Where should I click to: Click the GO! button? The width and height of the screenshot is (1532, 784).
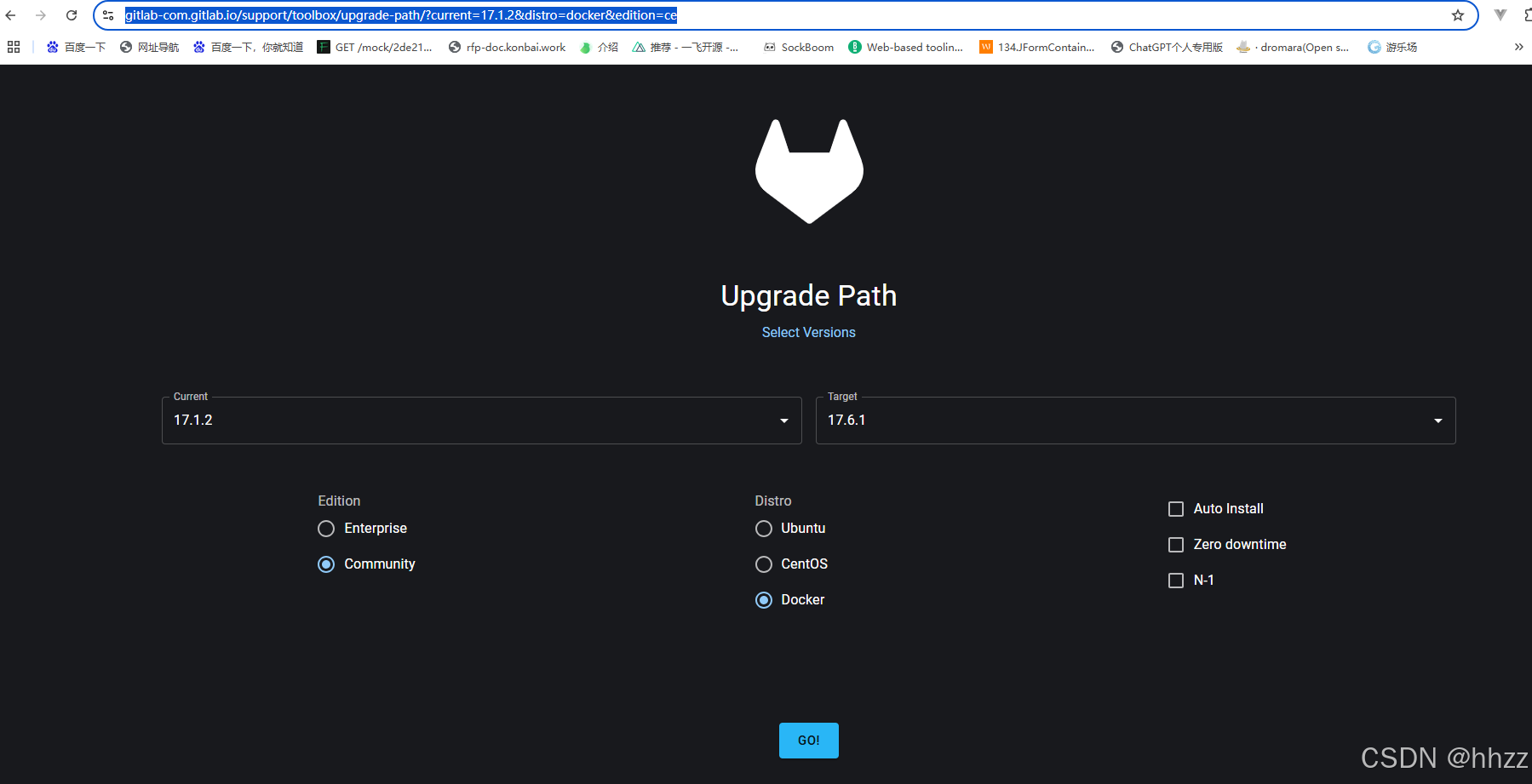pyautogui.click(x=809, y=741)
